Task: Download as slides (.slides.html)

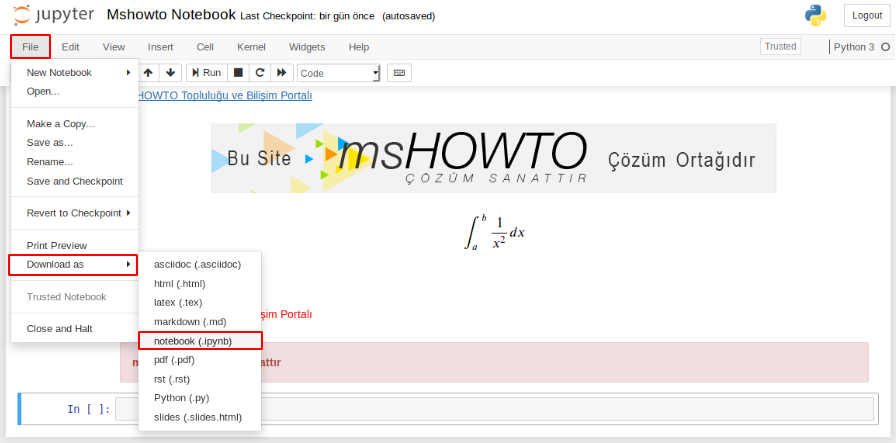Action: click(x=200, y=417)
